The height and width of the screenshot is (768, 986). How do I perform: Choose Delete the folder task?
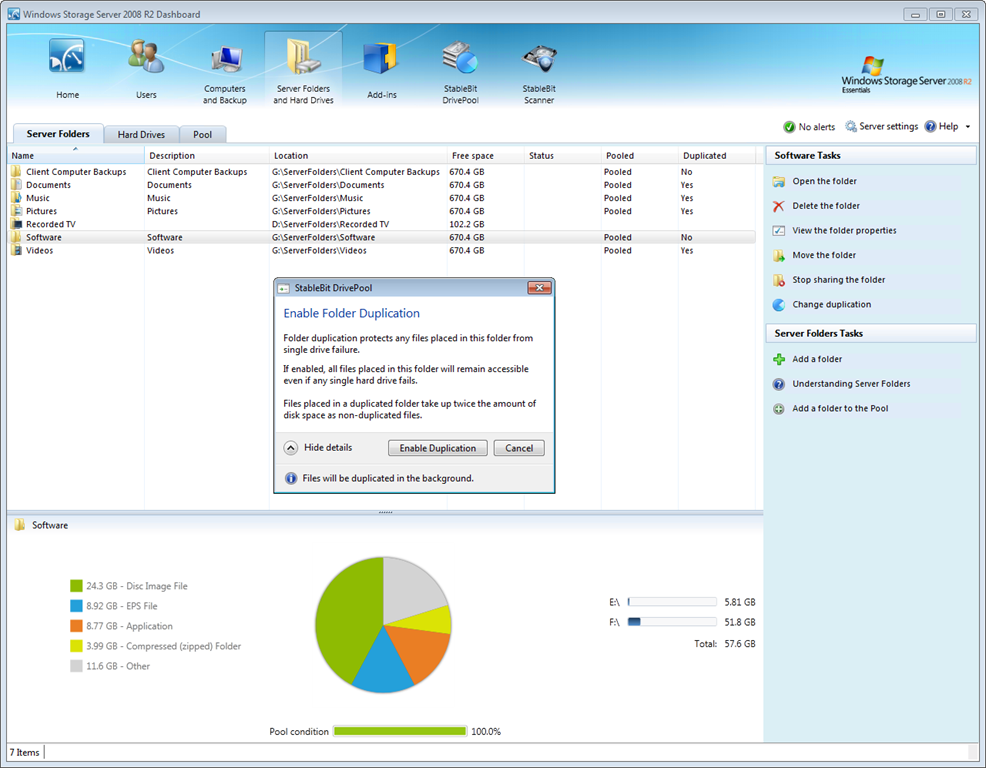[x=826, y=206]
